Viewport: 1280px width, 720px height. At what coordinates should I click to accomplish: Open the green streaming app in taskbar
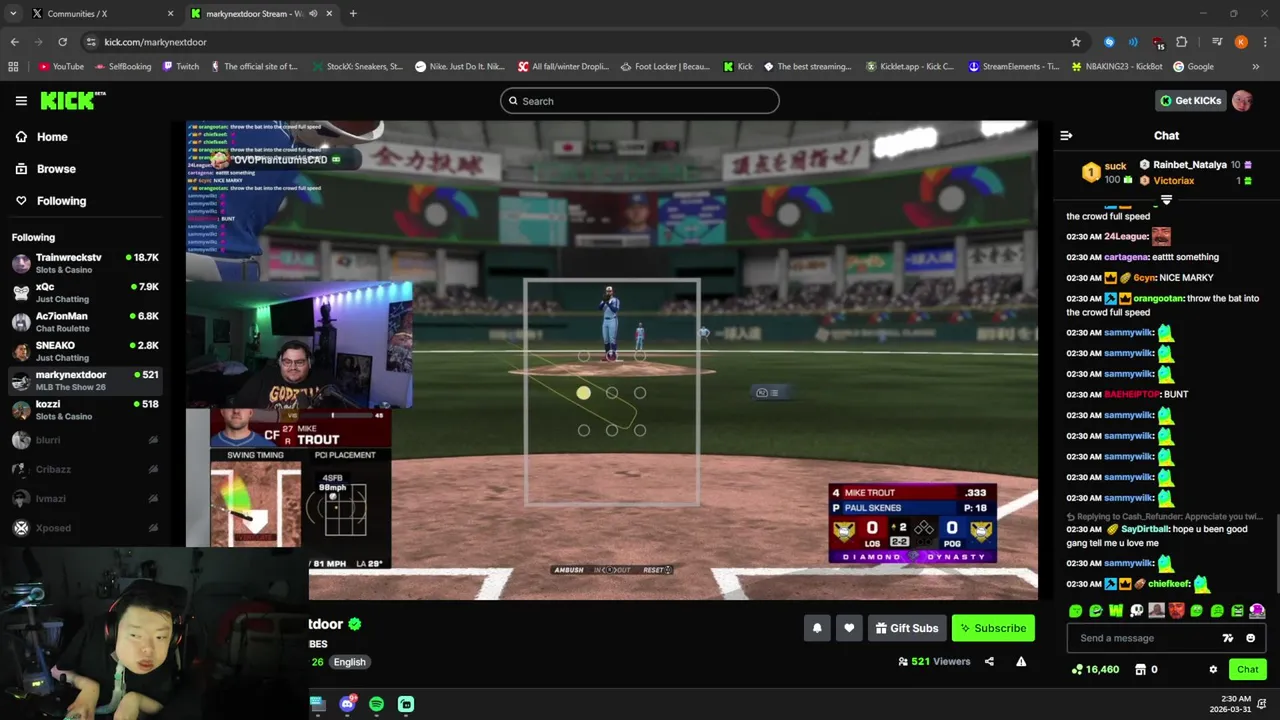point(406,704)
